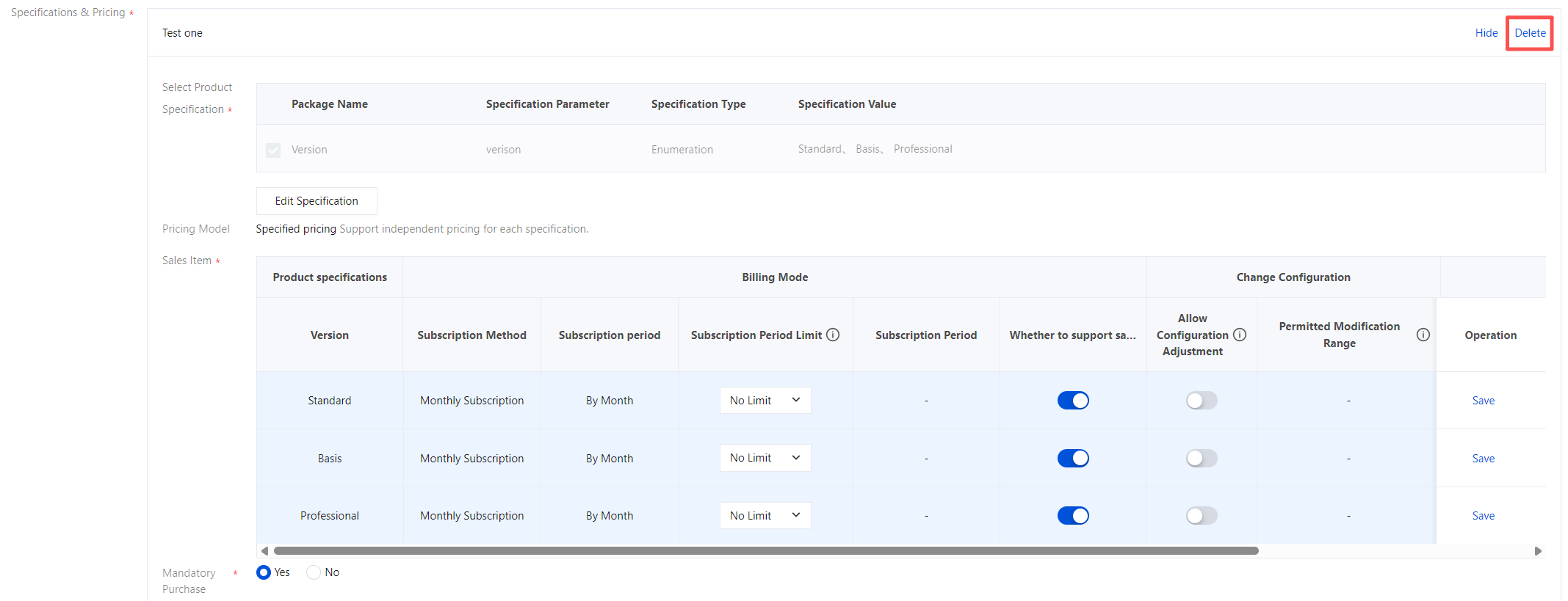Hide the Test one section
1568x601 pixels.
(1486, 33)
